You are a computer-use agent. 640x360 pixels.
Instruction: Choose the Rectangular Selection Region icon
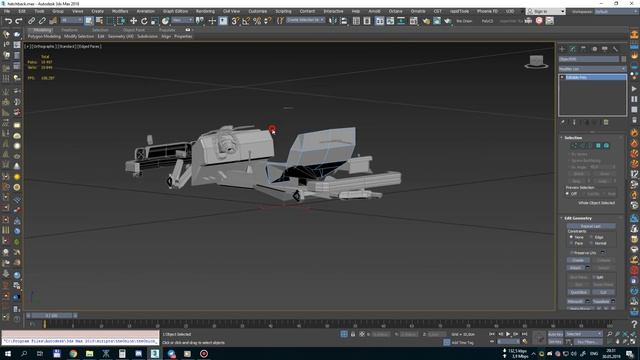110,20
